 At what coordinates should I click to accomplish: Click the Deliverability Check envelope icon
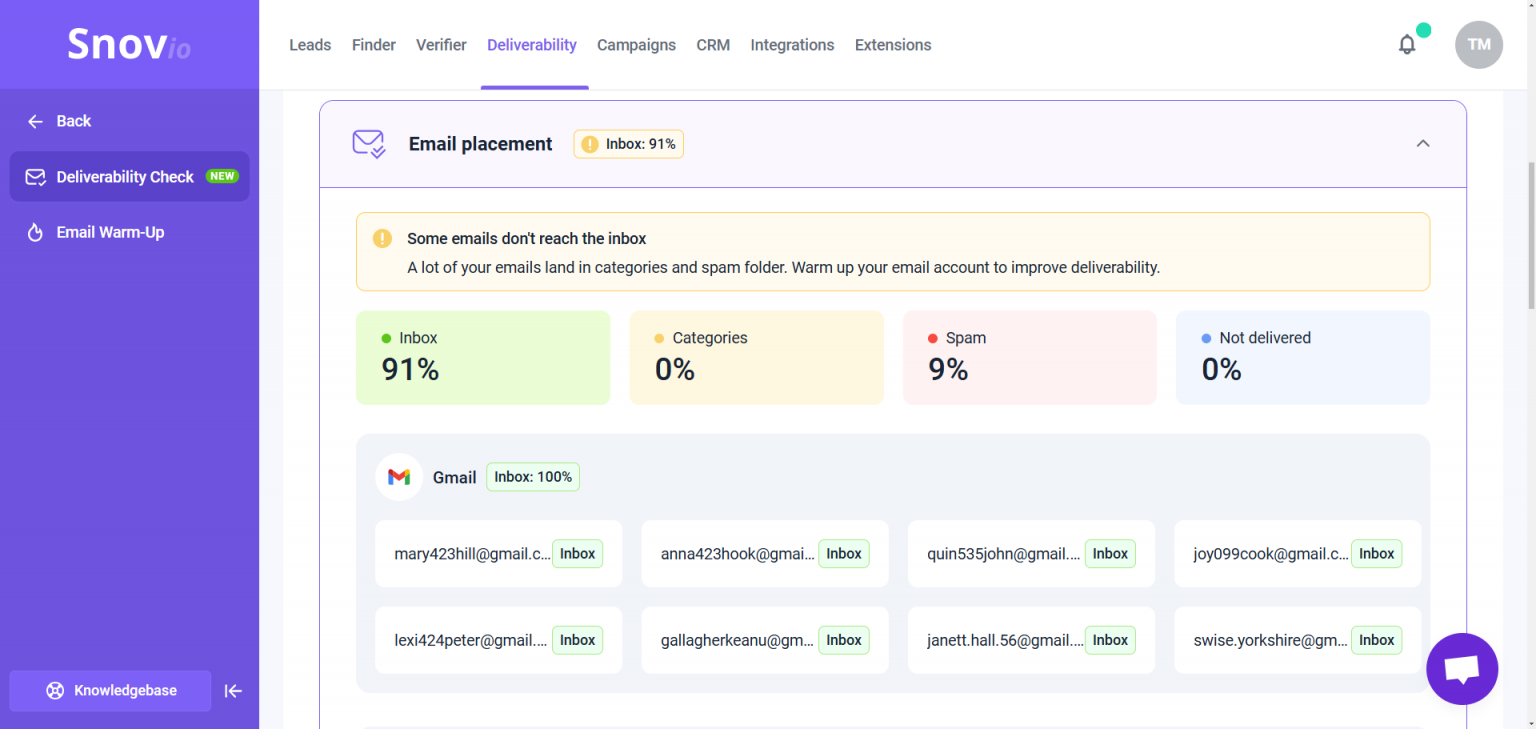point(36,177)
